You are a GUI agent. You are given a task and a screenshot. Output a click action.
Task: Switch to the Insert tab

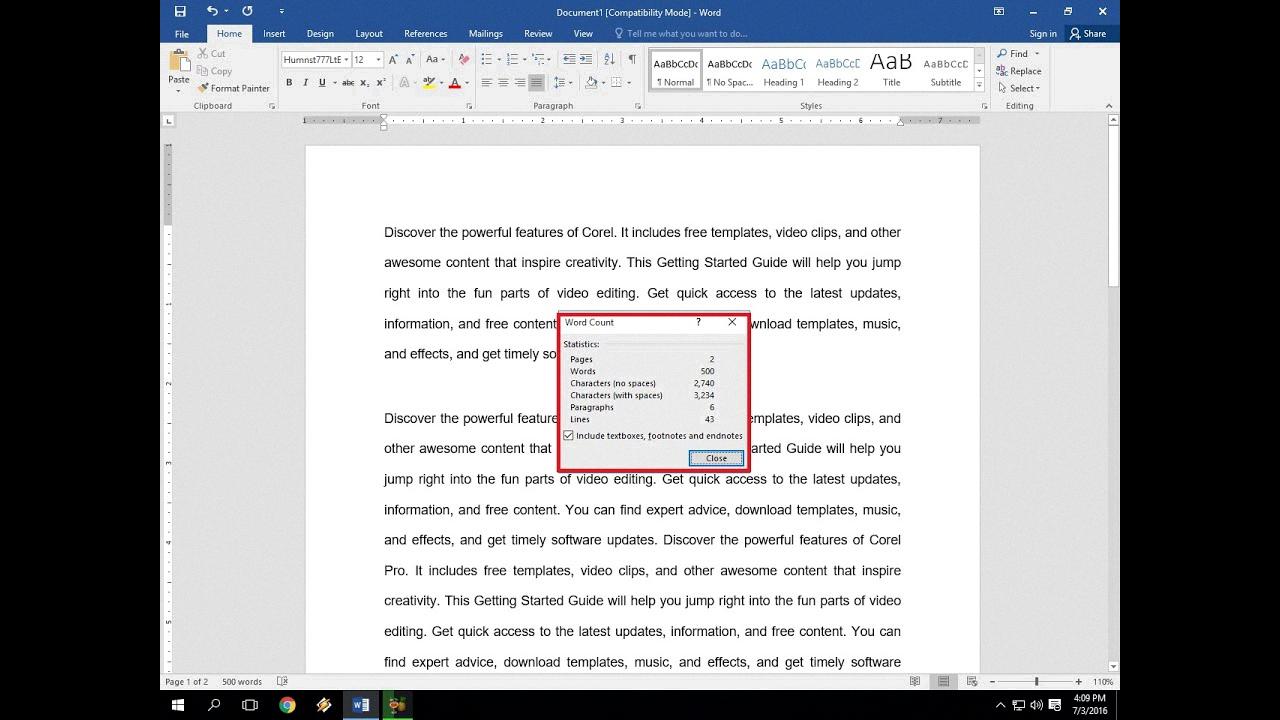point(274,34)
